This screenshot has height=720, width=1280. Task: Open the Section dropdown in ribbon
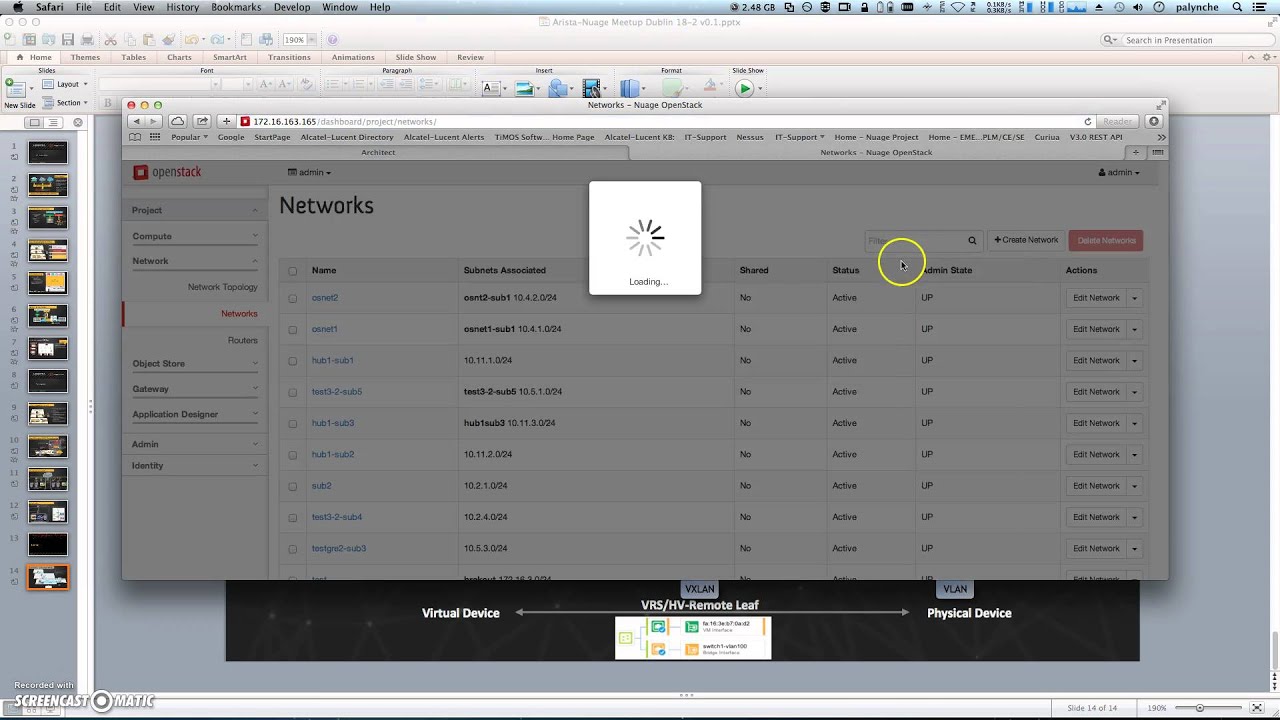65,102
